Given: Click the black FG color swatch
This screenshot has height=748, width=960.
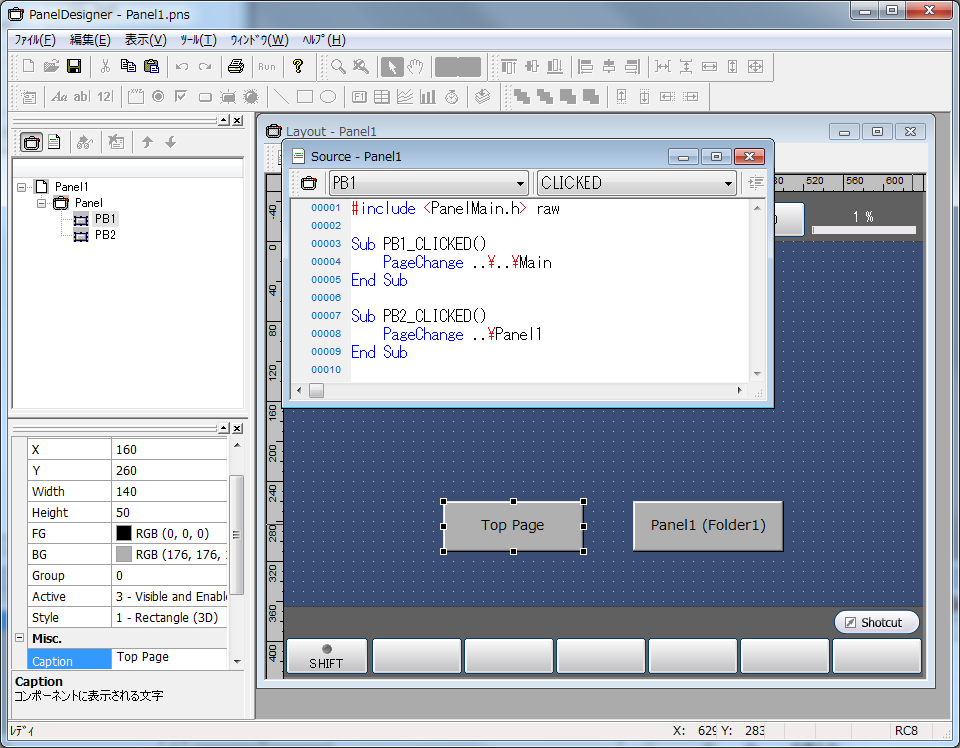Looking at the screenshot, I should tap(124, 534).
